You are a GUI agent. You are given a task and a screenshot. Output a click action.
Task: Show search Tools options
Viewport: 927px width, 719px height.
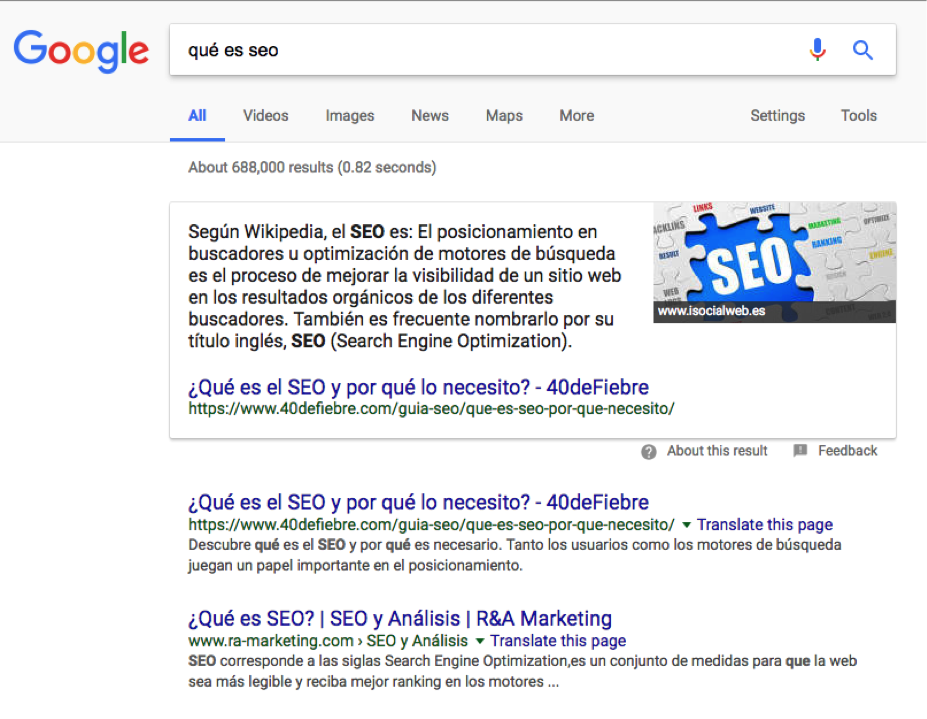tap(858, 116)
